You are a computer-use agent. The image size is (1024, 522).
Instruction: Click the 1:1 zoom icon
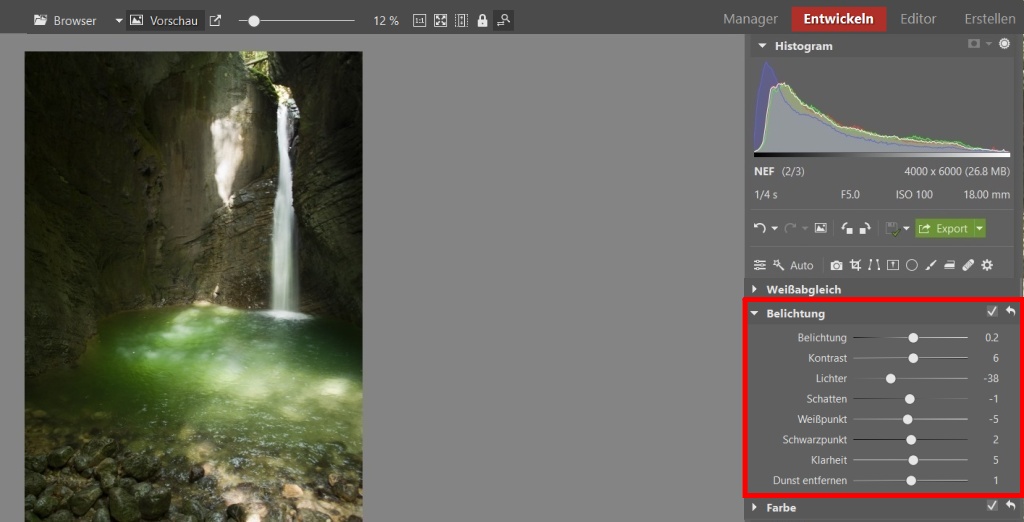[419, 20]
